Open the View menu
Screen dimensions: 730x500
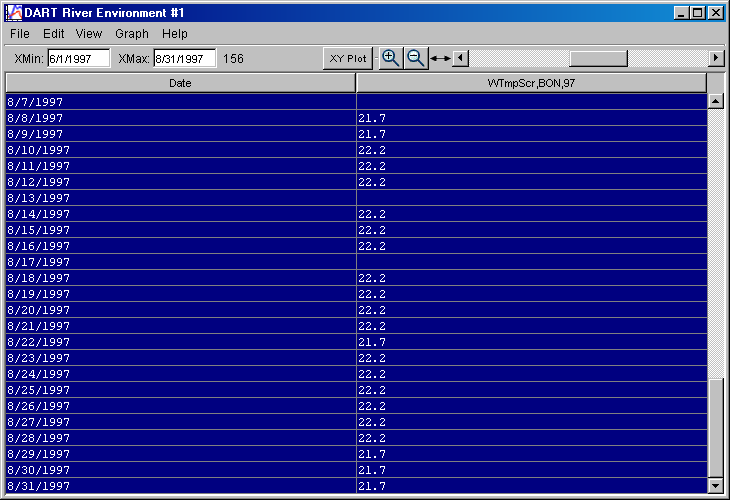pyautogui.click(x=89, y=34)
